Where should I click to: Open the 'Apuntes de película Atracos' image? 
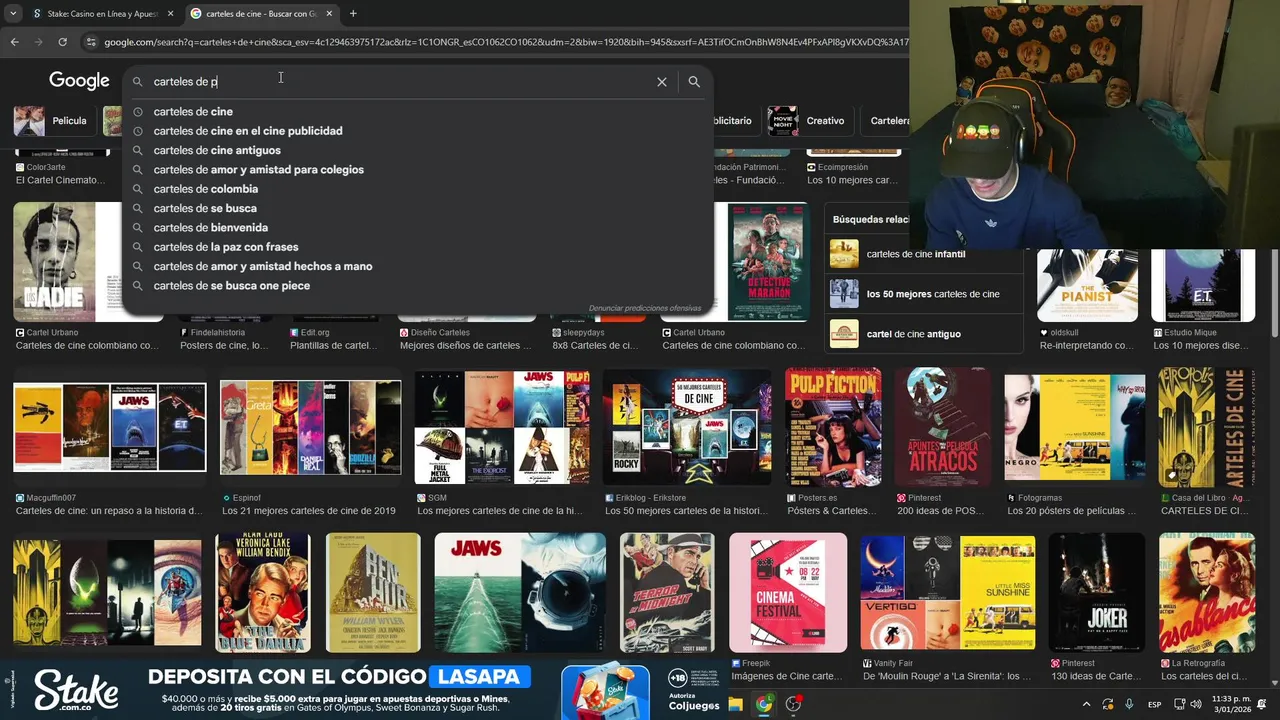942,427
